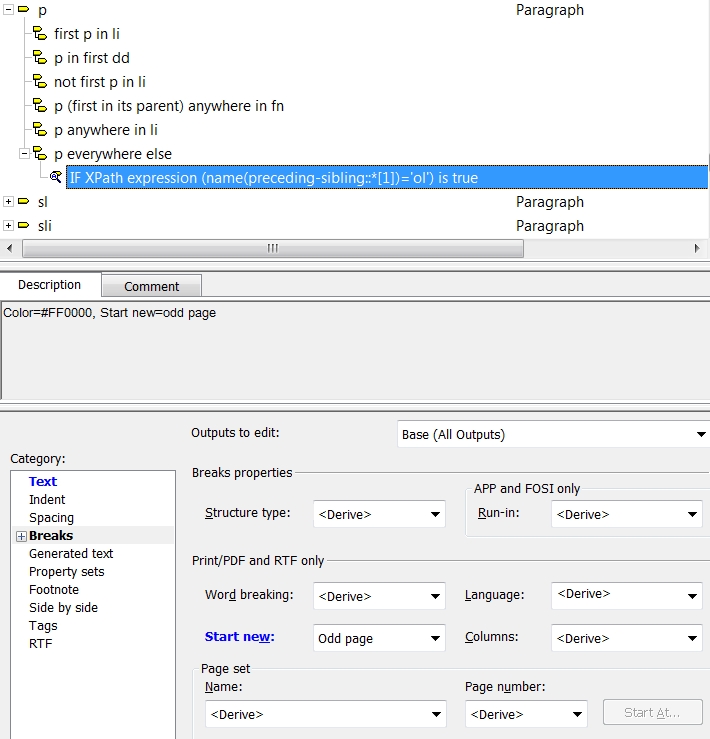
Task: Expand the sli element node
Action: [x=8, y=226]
